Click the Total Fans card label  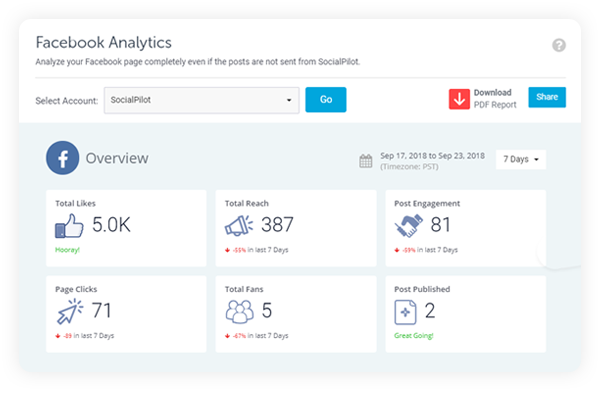click(244, 289)
